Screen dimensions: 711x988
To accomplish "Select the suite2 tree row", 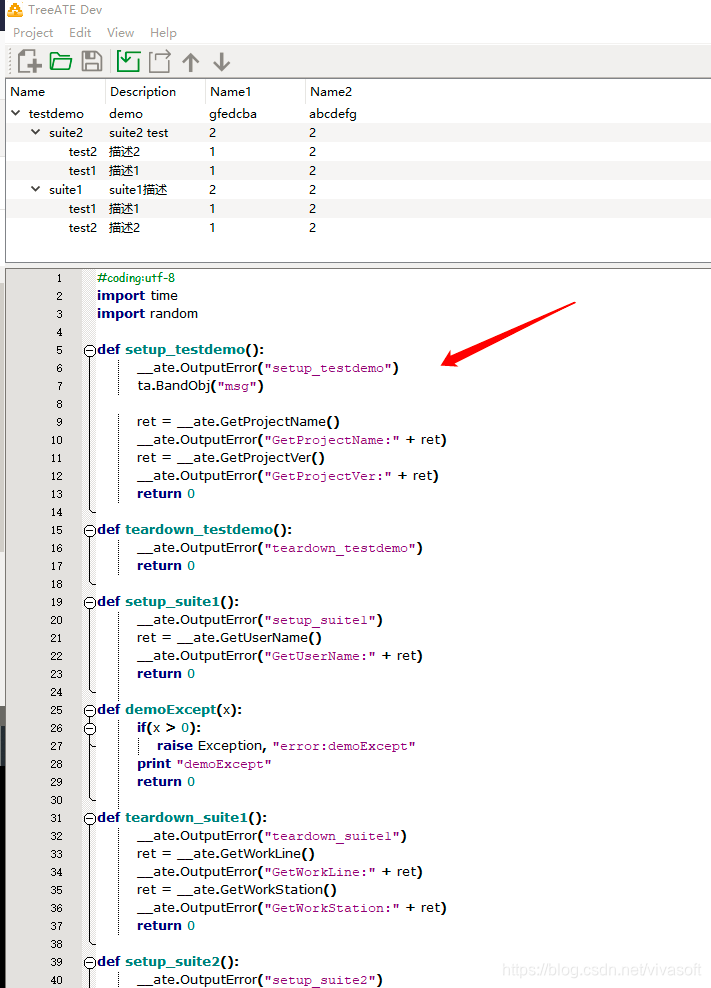I will pyautogui.click(x=359, y=132).
